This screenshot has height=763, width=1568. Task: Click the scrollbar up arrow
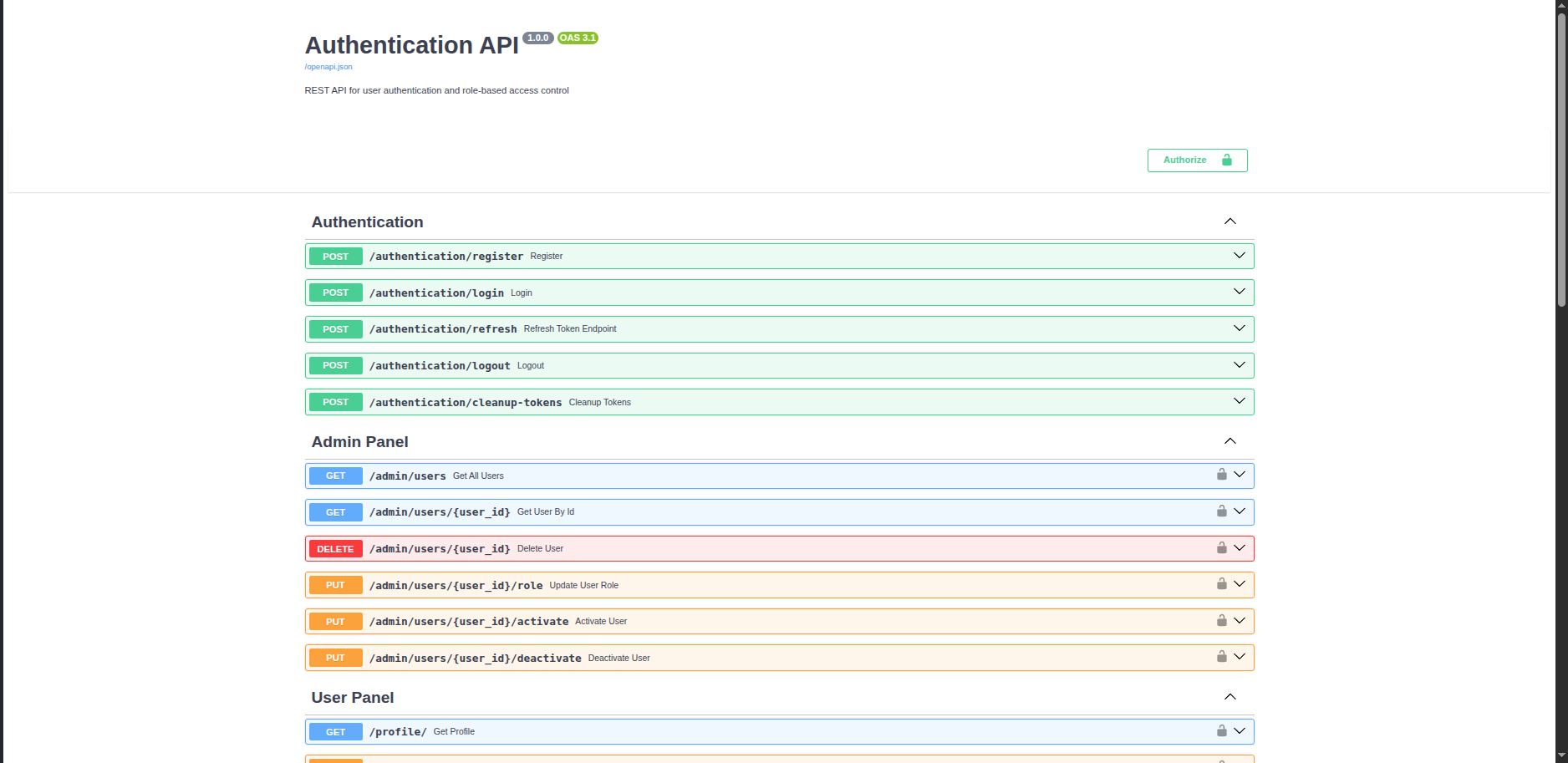[x=1560, y=6]
